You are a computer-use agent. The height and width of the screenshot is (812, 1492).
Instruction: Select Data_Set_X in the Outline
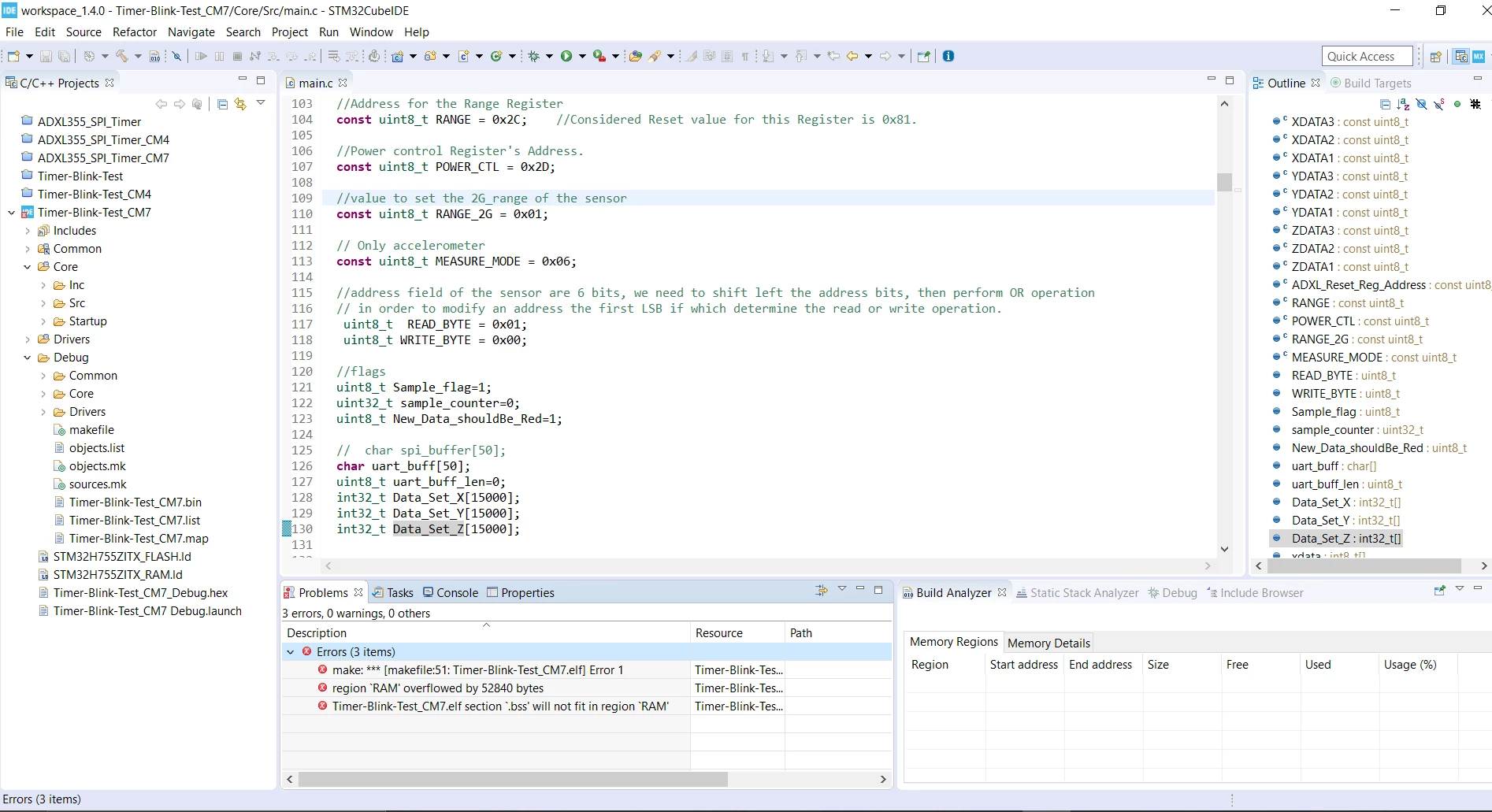click(x=1336, y=502)
